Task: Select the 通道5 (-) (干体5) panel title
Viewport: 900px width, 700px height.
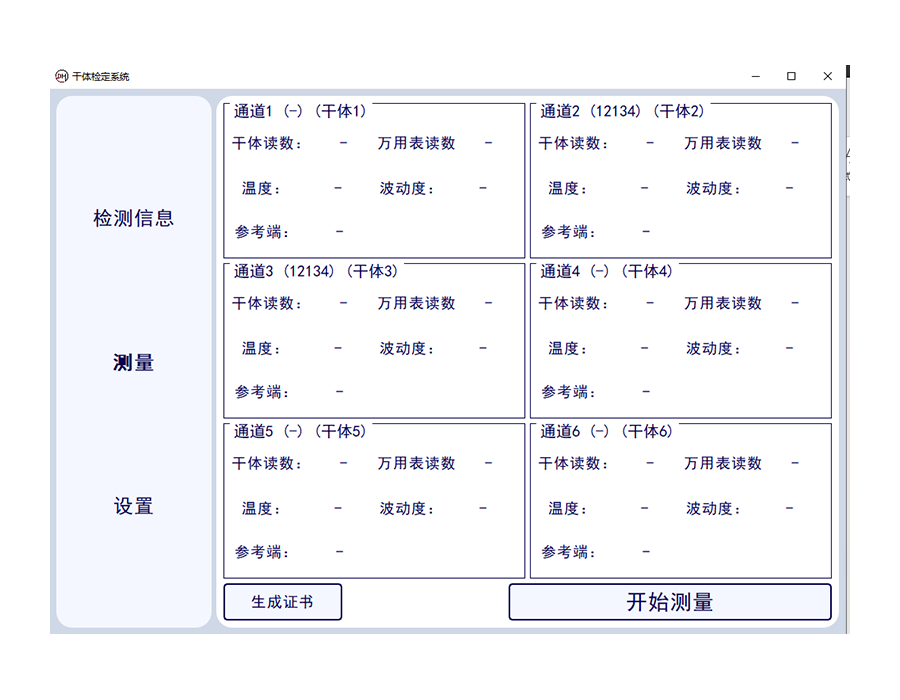Action: point(300,431)
